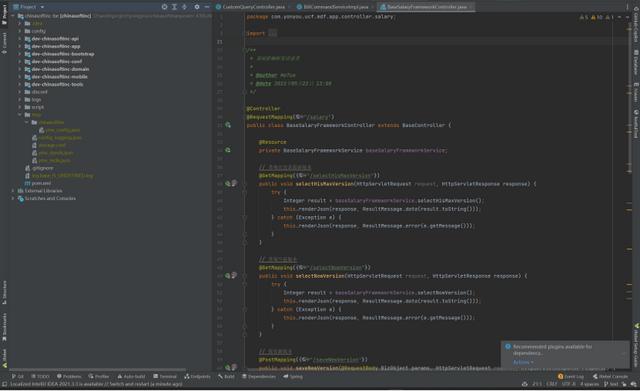Viewport: 640px width, 391px height.
Task: Open the Endpoints tool window
Action: pos(197,376)
